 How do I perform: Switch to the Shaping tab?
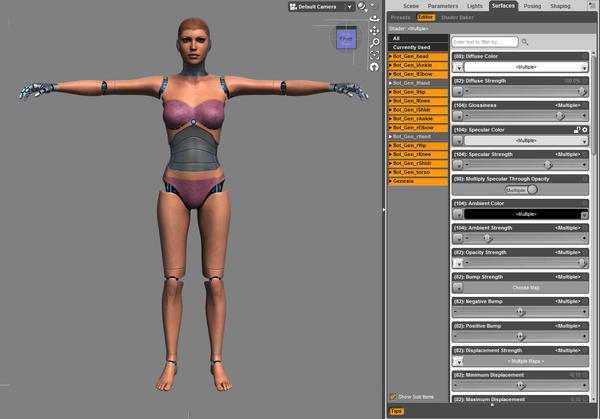click(560, 6)
